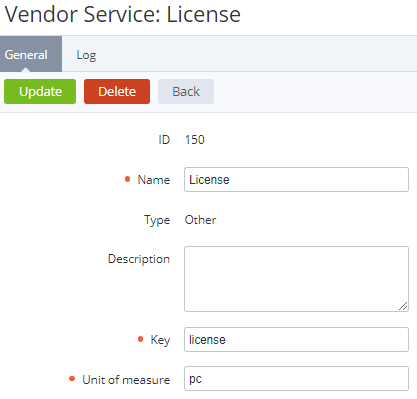Viewport: 417px width, 399px height.
Task: Click the Unit of measure label
Action: pyautogui.click(x=126, y=380)
